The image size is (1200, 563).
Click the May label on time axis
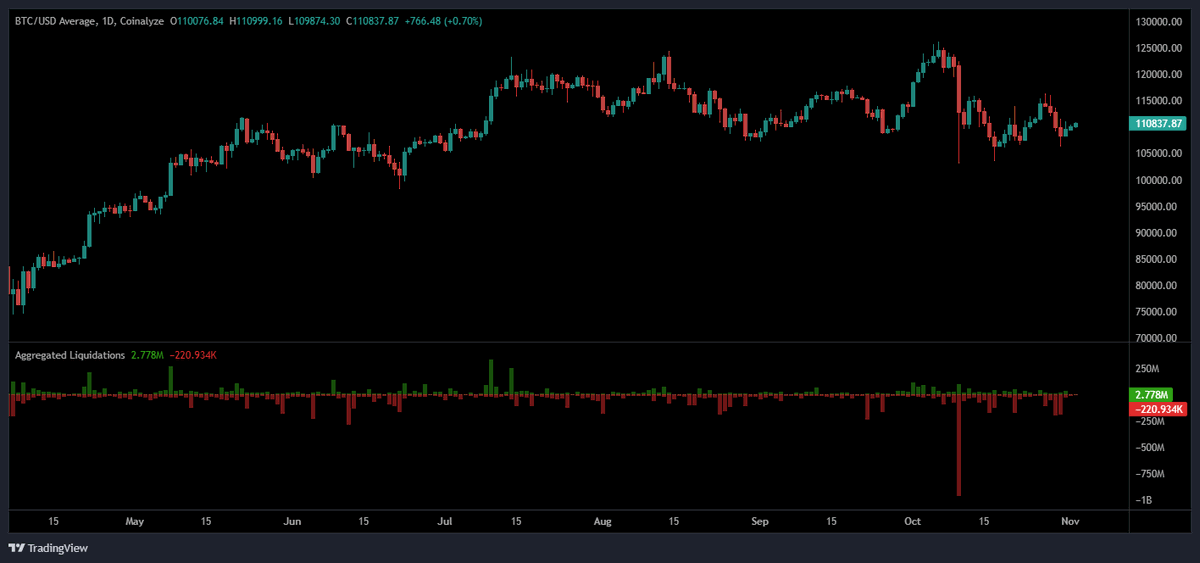(136, 521)
